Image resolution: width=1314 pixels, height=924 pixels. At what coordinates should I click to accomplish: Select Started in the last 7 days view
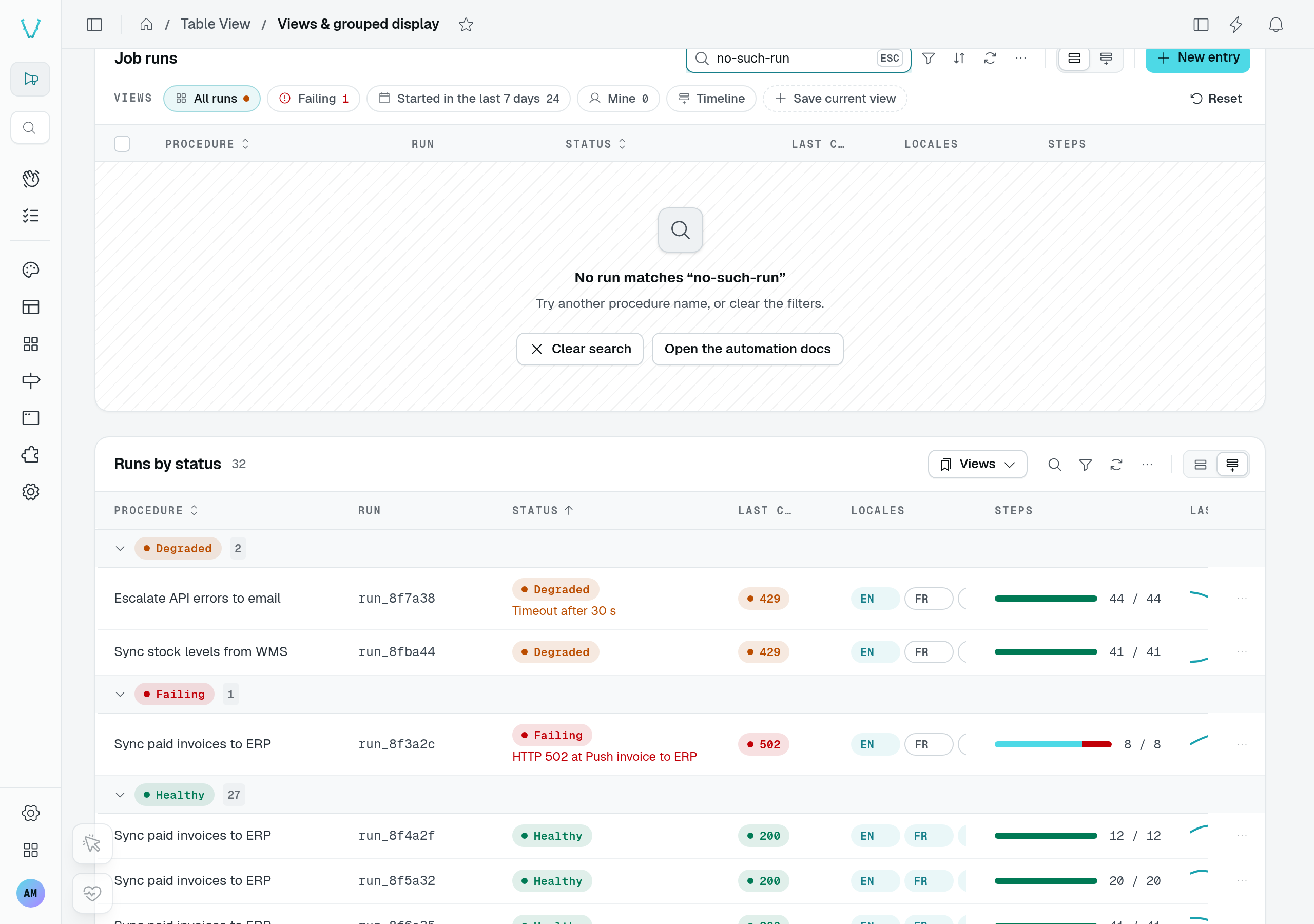pyautogui.click(x=468, y=99)
